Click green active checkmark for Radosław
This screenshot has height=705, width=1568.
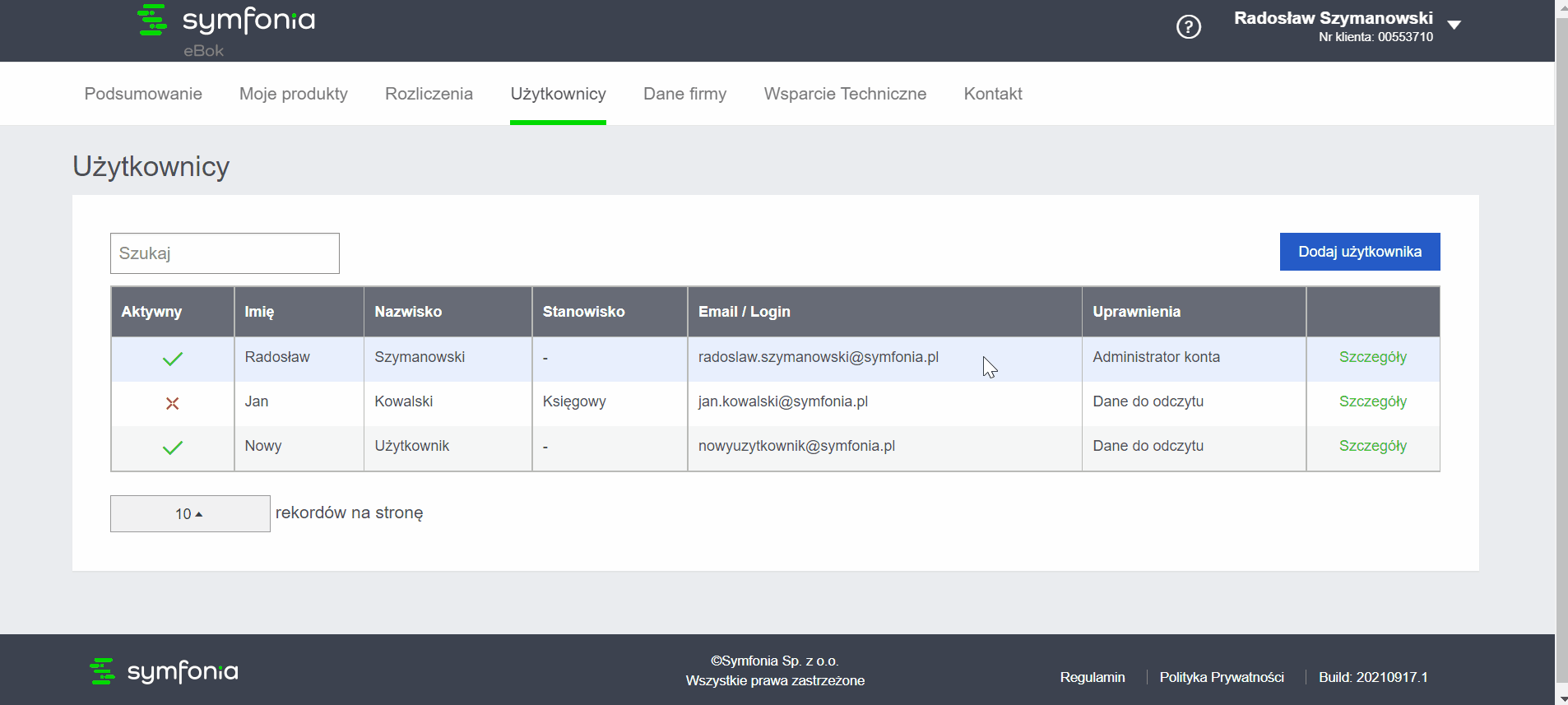pyautogui.click(x=173, y=359)
